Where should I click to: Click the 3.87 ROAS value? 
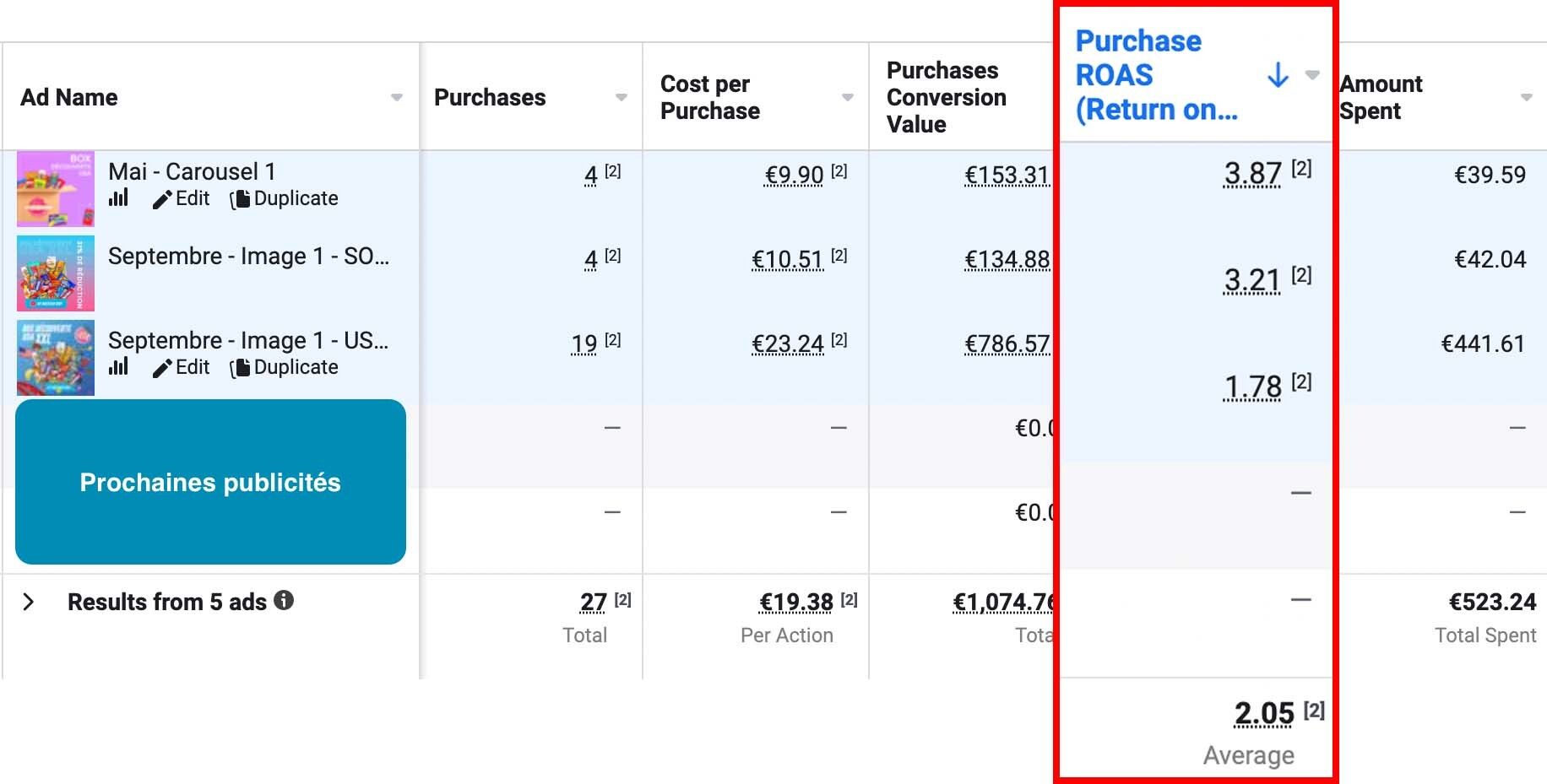[1252, 174]
